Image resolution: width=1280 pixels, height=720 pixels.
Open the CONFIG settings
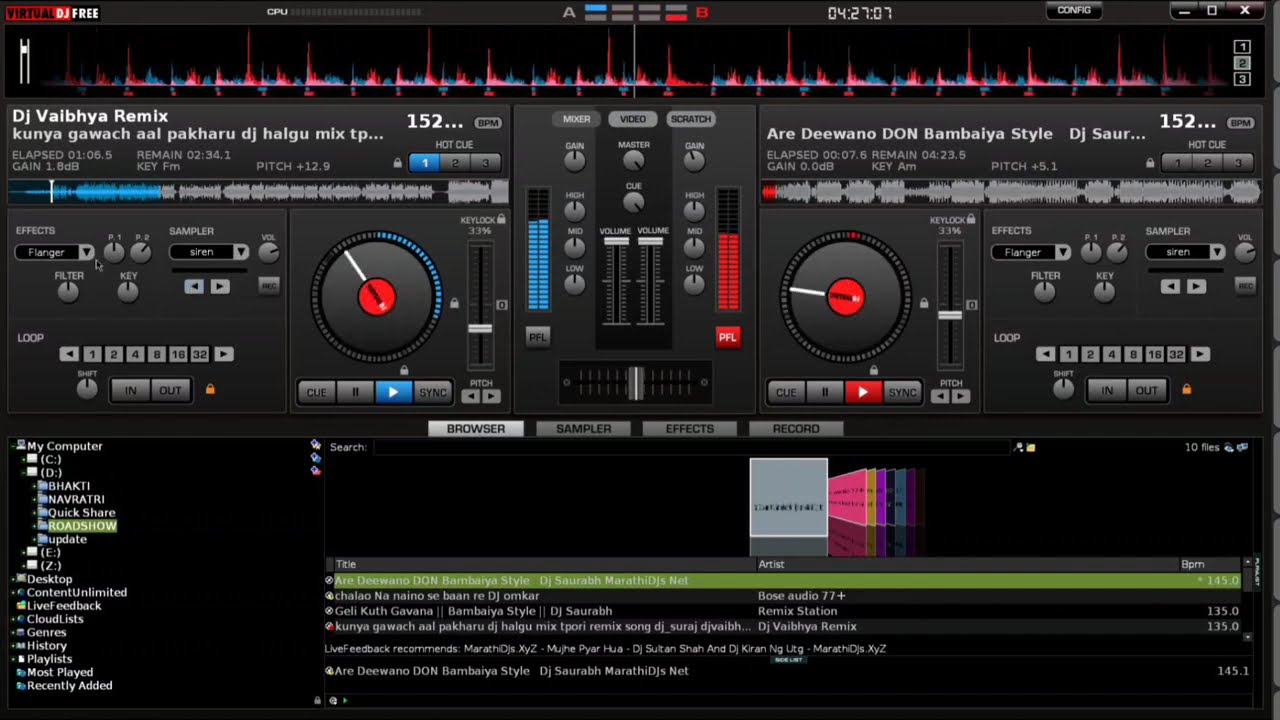[x=1074, y=10]
